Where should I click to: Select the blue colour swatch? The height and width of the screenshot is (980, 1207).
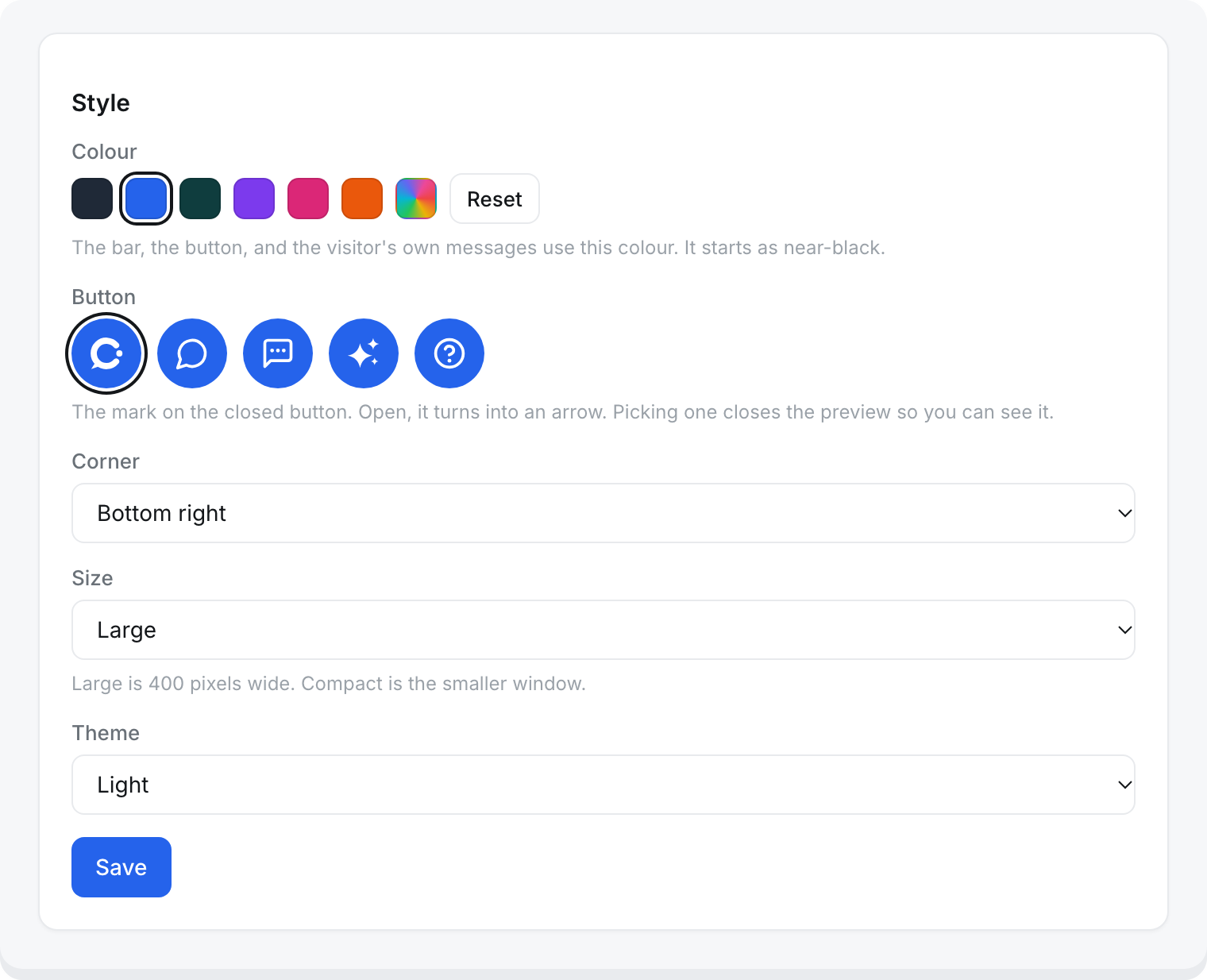click(x=146, y=199)
